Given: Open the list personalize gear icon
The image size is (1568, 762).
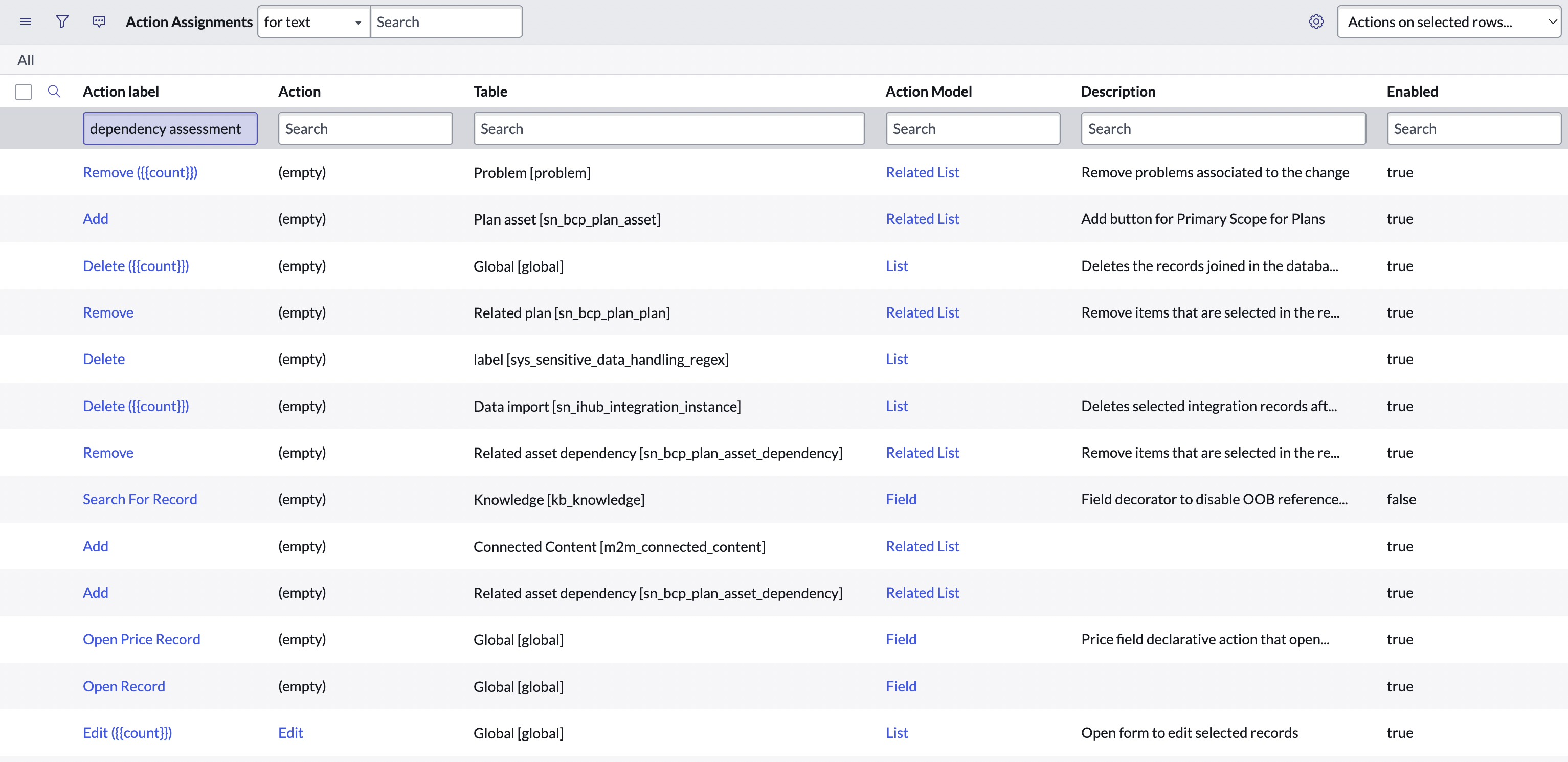Looking at the screenshot, I should click(x=1316, y=22).
